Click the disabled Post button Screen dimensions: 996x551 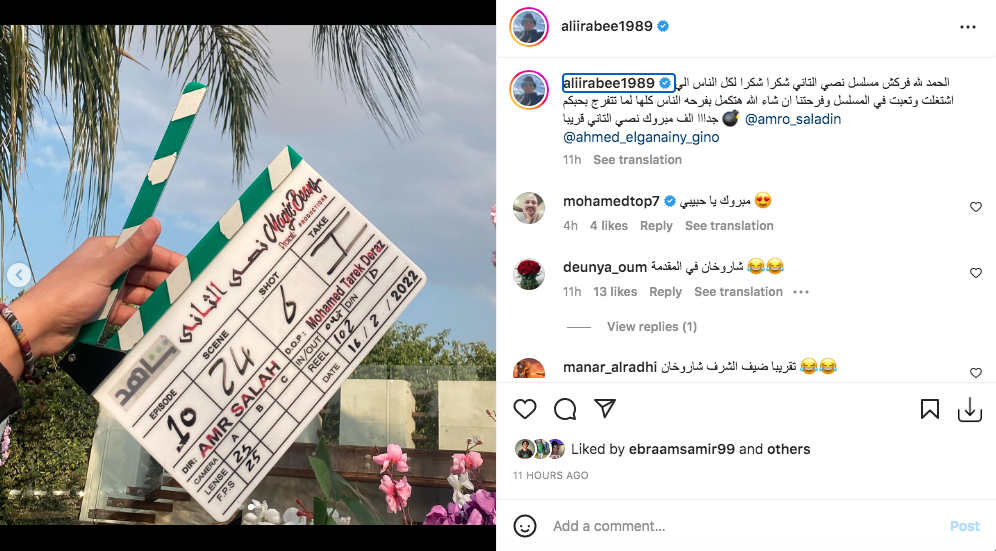coord(965,526)
